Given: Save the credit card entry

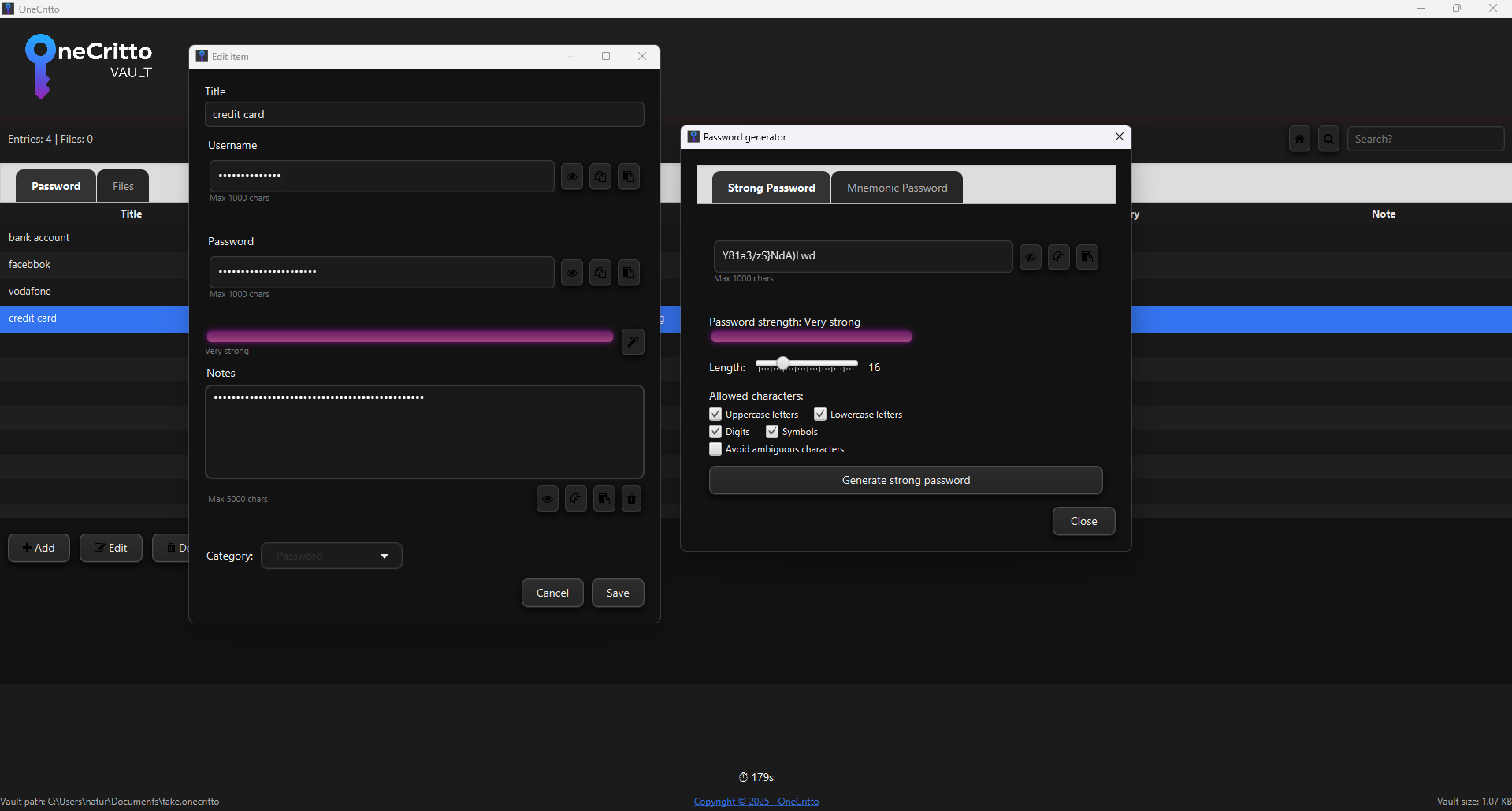Looking at the screenshot, I should [617, 593].
